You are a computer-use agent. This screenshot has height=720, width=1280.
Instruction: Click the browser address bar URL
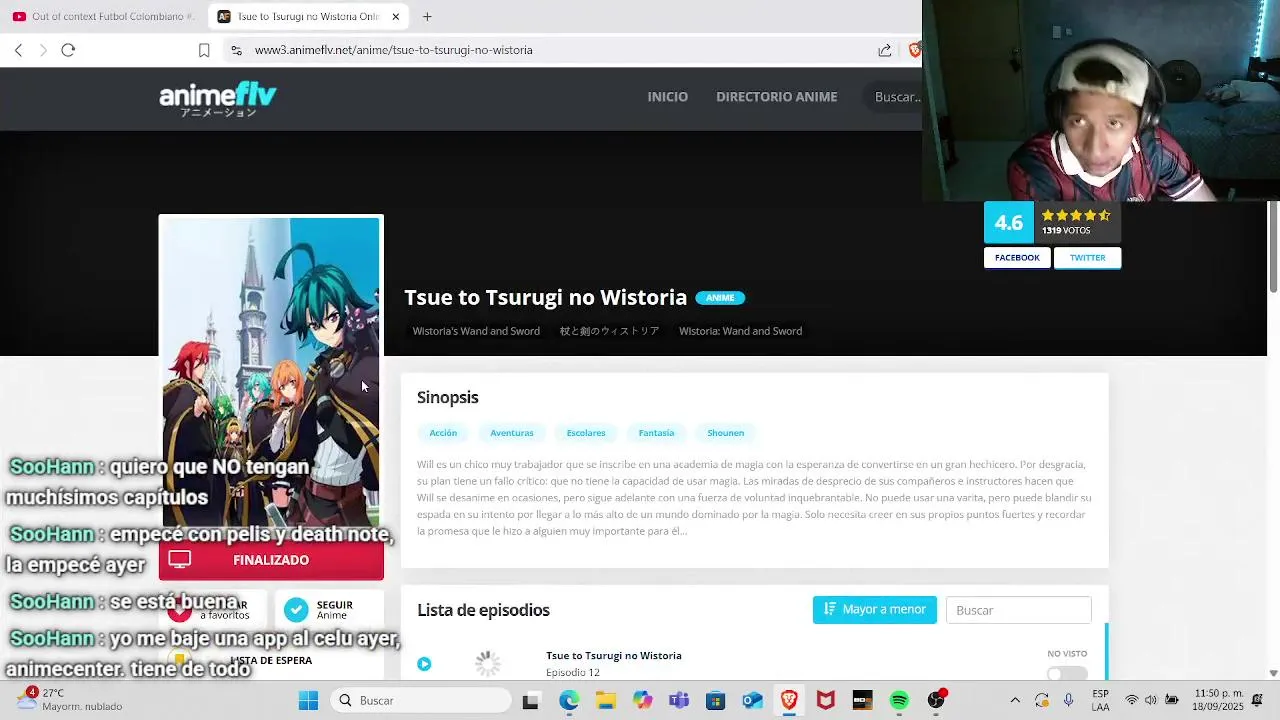tap(394, 50)
